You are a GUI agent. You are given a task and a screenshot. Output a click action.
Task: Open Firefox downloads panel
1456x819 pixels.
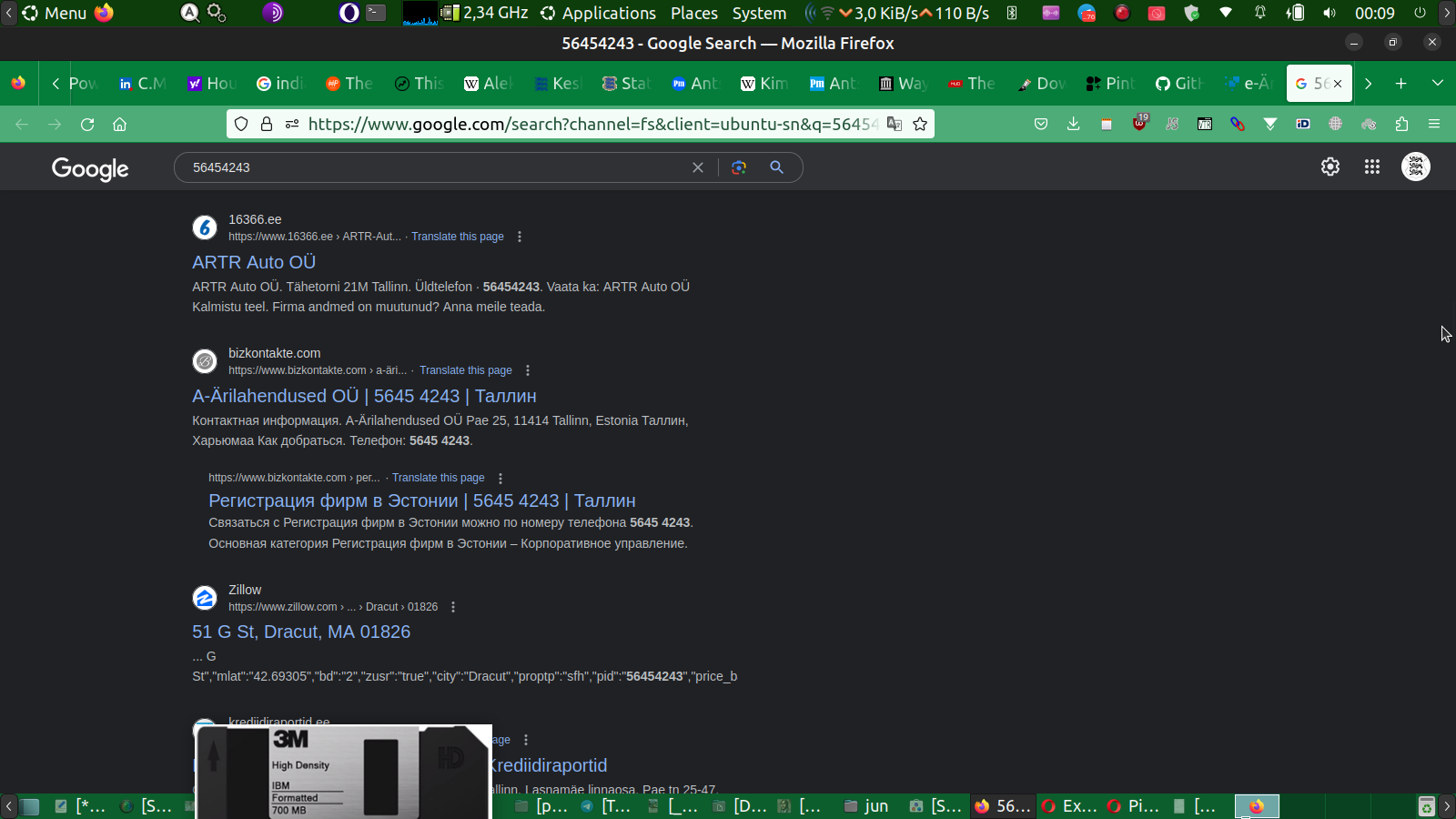pos(1074,124)
